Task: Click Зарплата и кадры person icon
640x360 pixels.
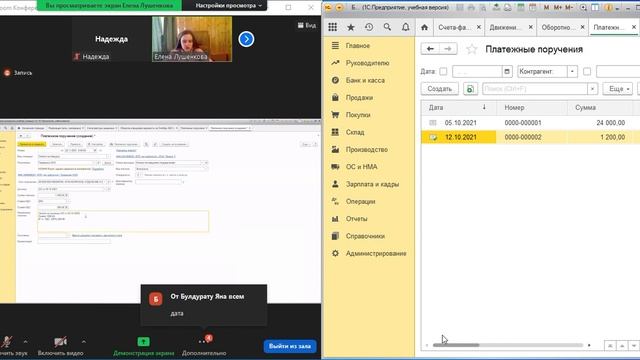Action: pyautogui.click(x=335, y=184)
